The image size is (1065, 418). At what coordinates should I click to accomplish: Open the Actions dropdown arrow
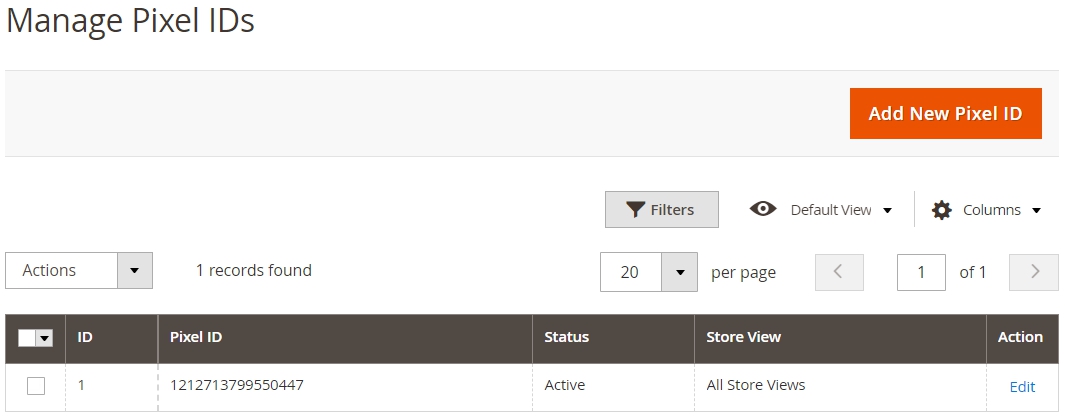[x=134, y=271]
